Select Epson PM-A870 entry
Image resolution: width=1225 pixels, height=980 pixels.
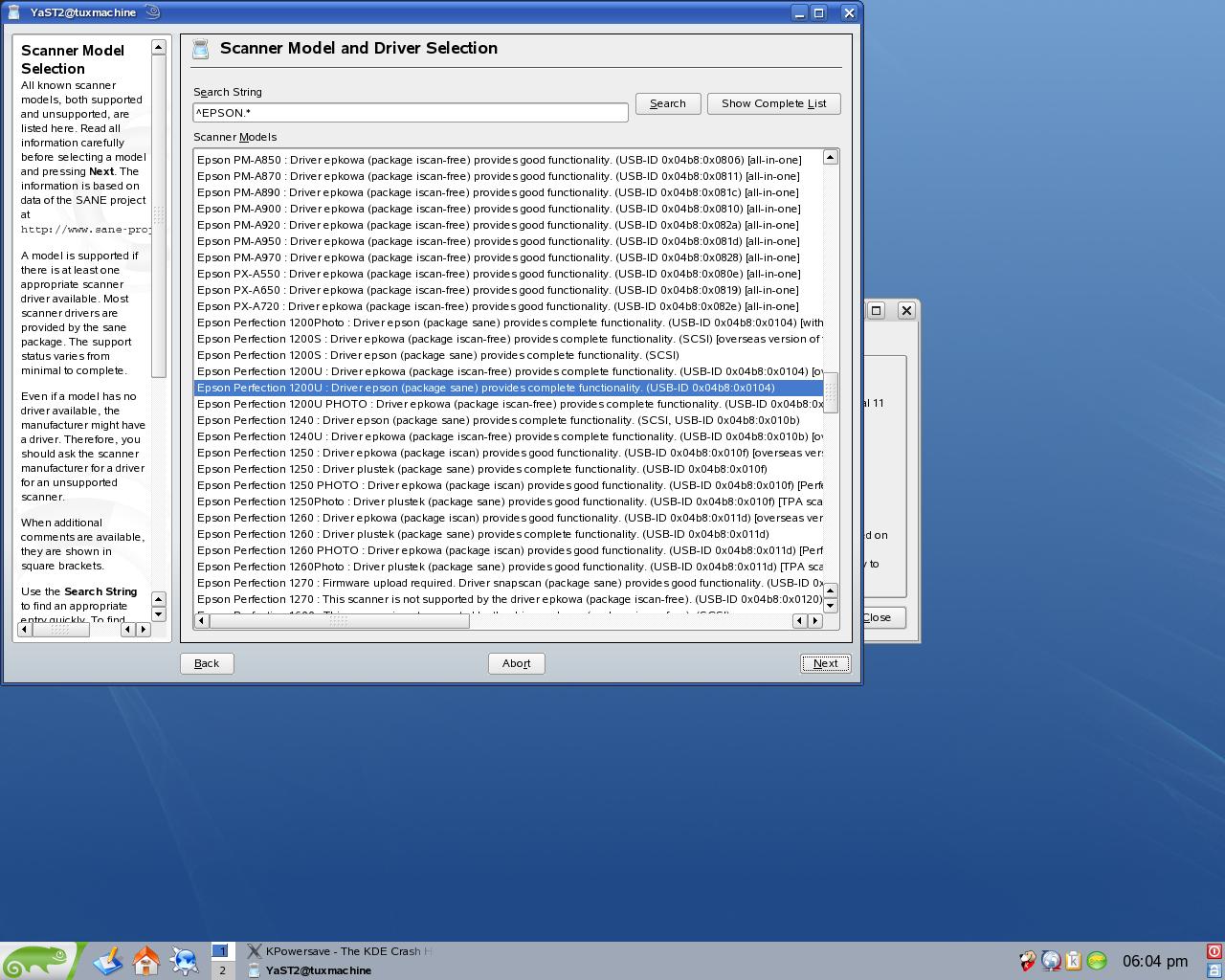pyautogui.click(x=508, y=176)
